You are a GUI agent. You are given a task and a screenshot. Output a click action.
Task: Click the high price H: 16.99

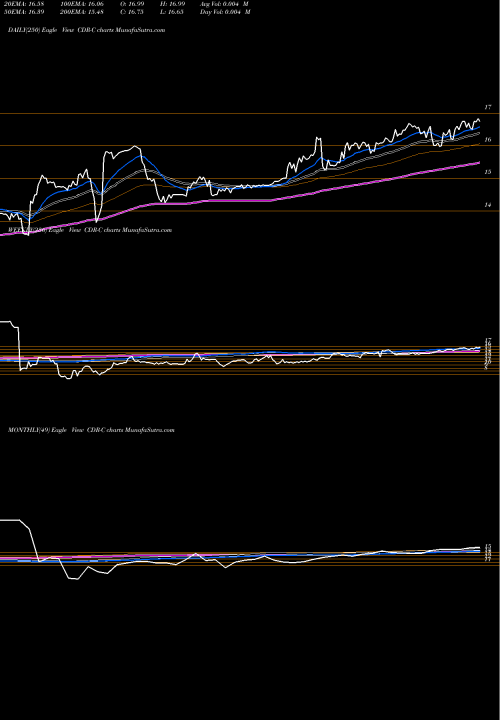173,4
